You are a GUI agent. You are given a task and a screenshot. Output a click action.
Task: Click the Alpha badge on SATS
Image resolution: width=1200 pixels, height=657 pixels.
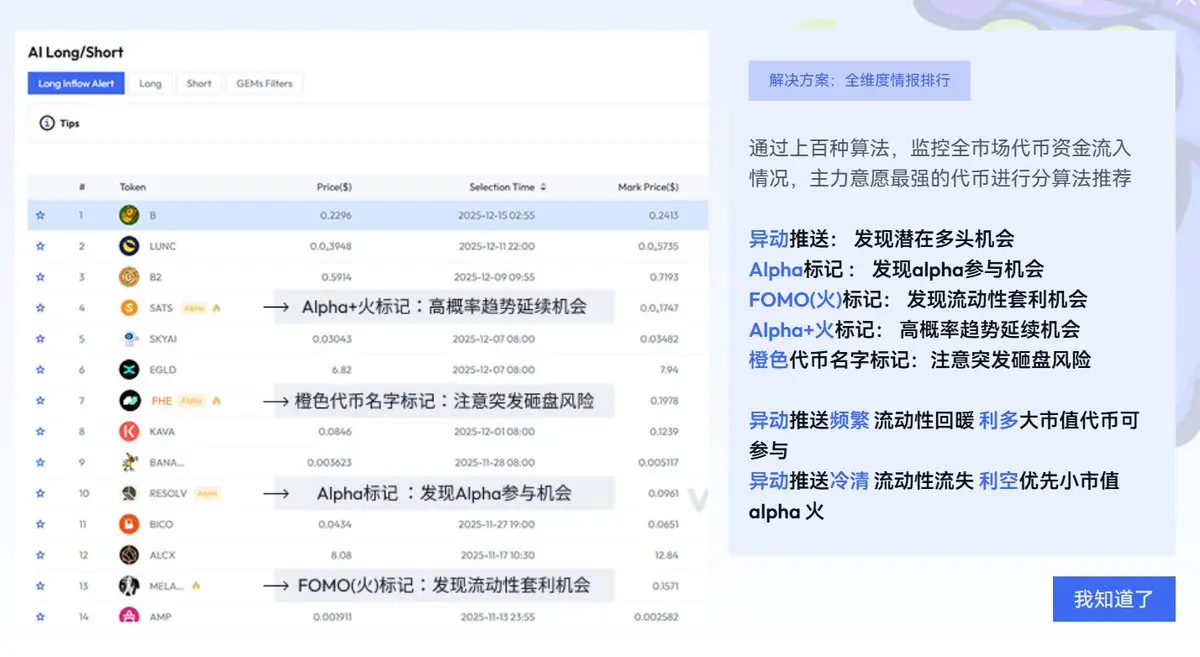192,308
